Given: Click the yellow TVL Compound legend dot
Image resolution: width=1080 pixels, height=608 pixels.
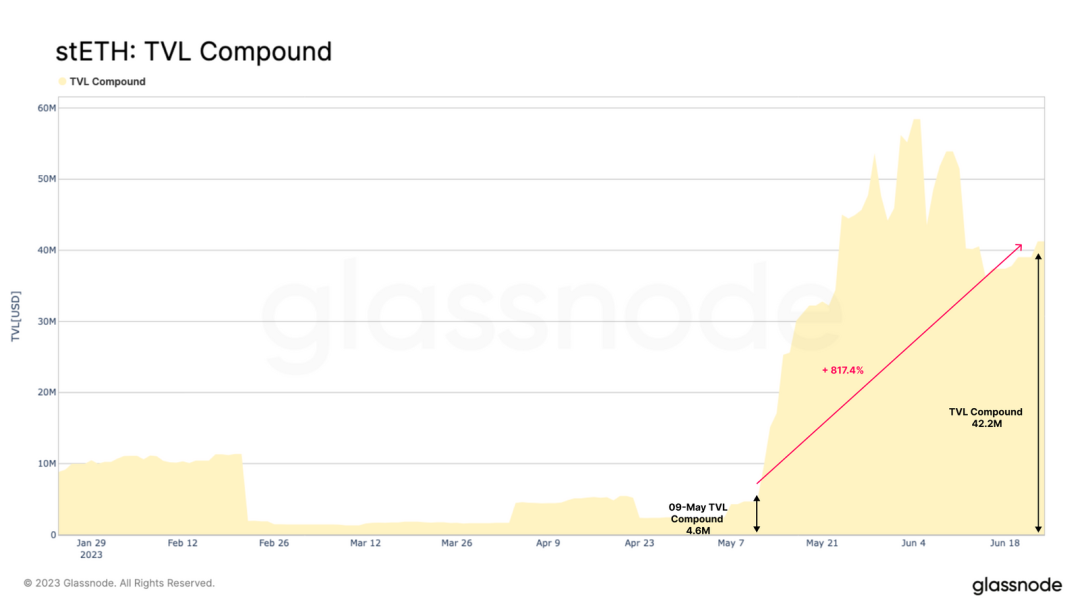Looking at the screenshot, I should pyautogui.click(x=62, y=82).
